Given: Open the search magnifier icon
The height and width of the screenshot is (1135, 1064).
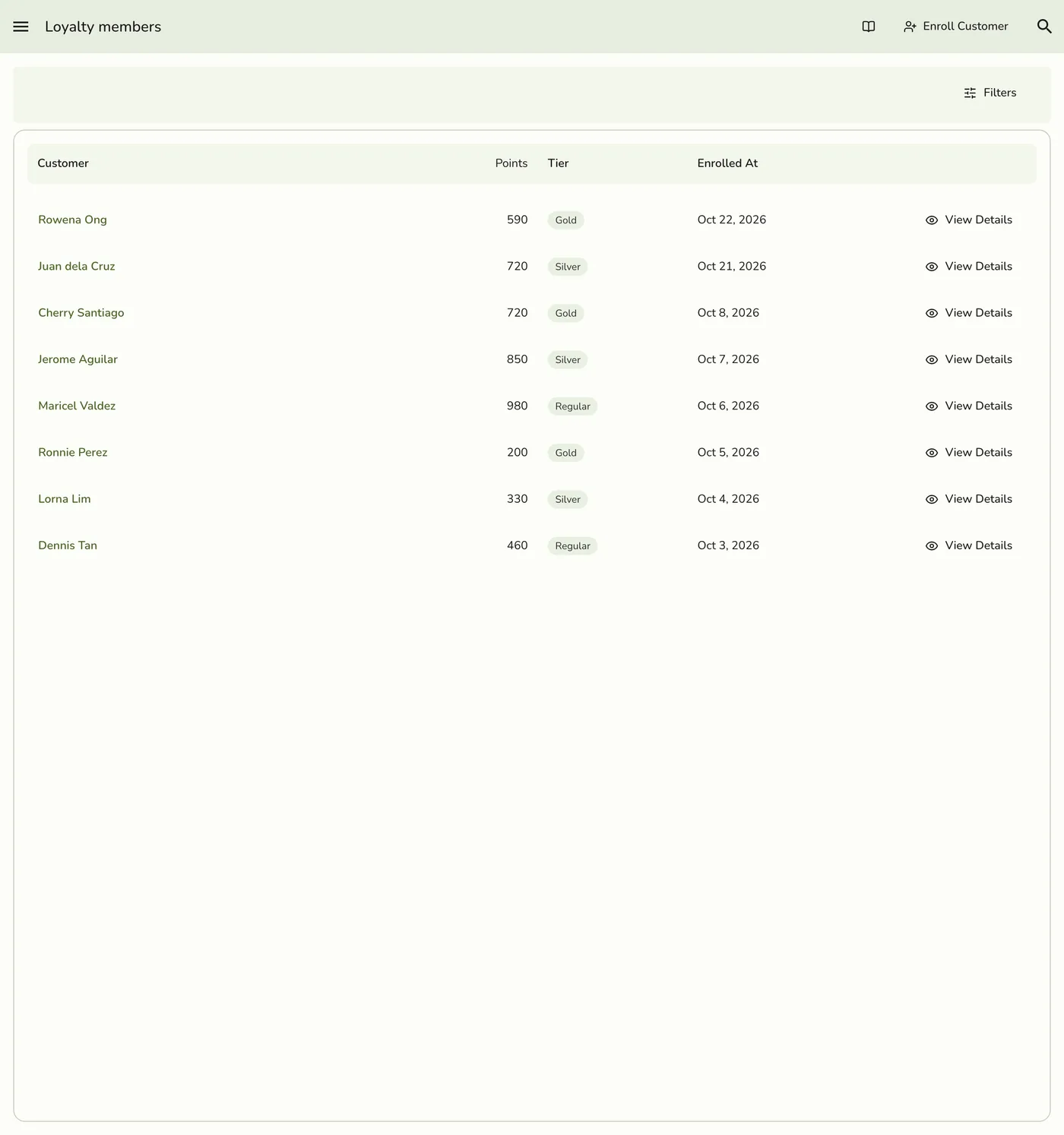Looking at the screenshot, I should coord(1044,27).
